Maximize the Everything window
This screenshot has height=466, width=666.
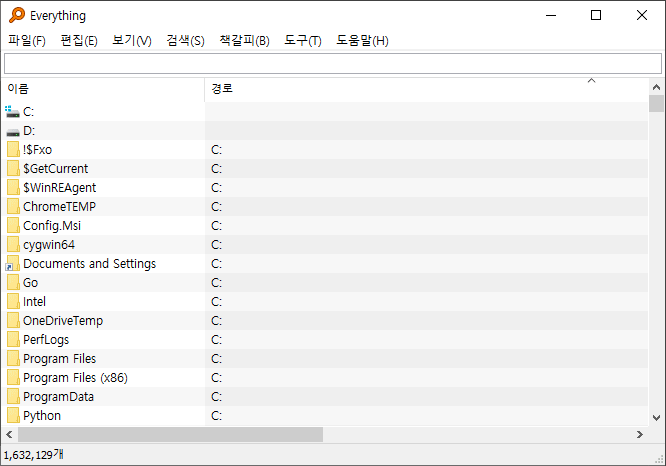596,15
